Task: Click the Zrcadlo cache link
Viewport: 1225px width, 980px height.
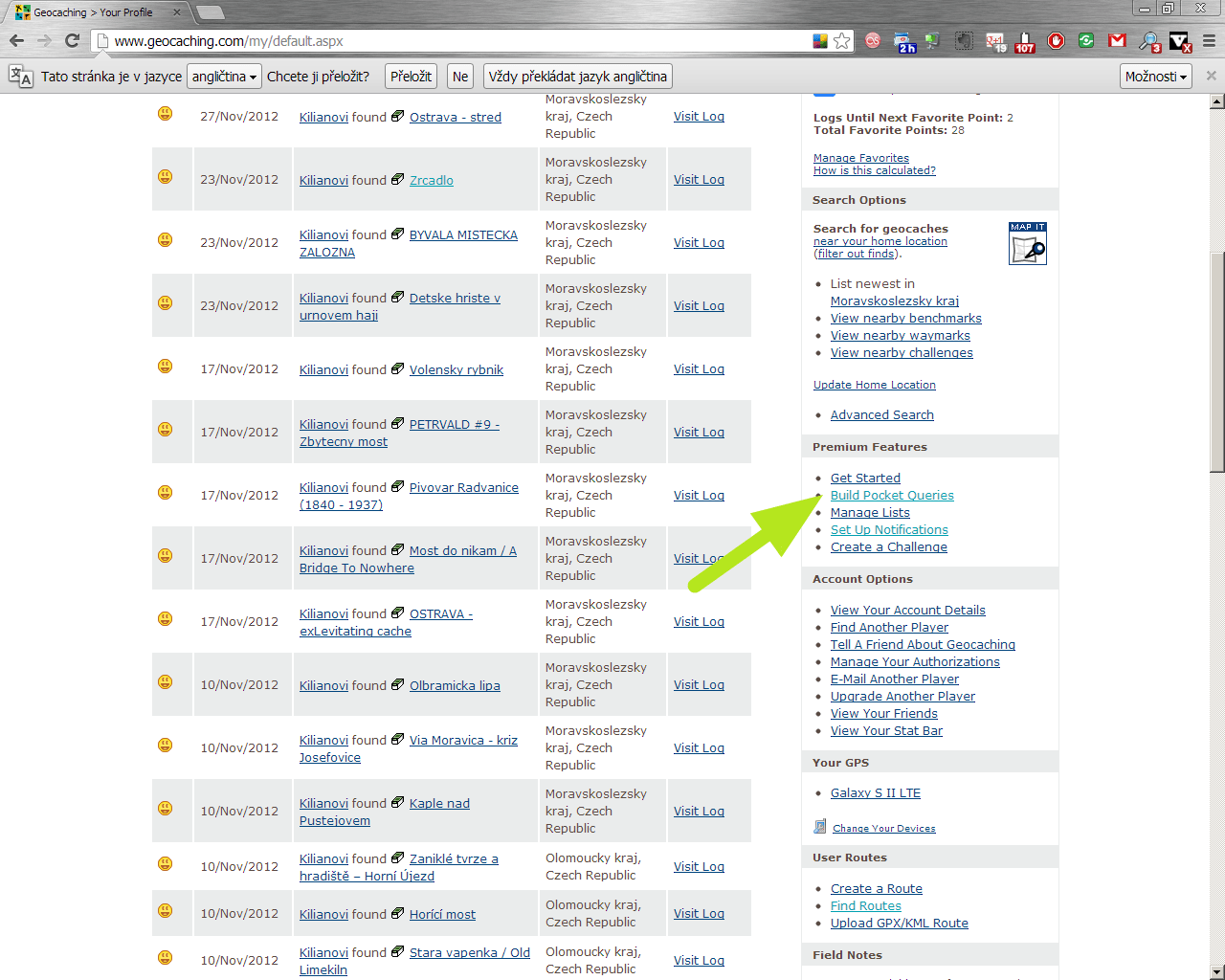Action: point(431,180)
